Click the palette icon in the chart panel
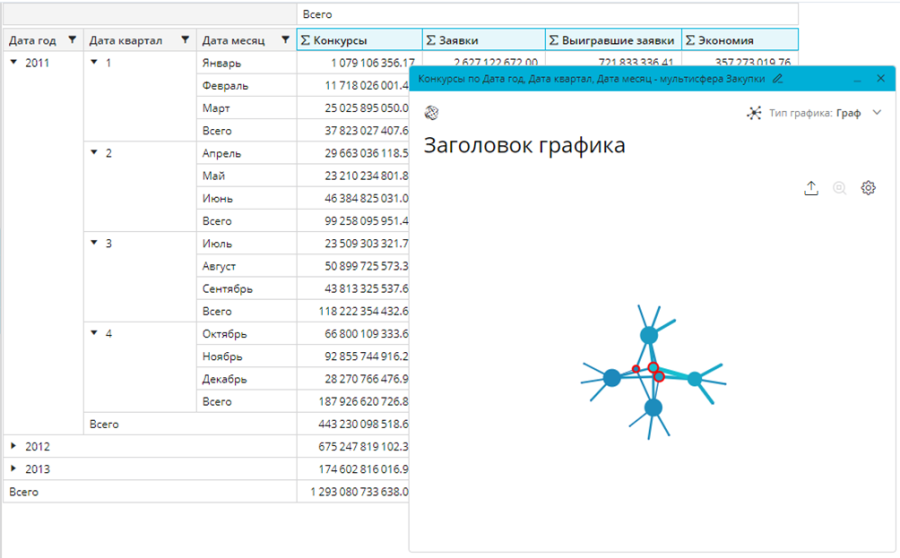900x558 pixels. [432, 112]
